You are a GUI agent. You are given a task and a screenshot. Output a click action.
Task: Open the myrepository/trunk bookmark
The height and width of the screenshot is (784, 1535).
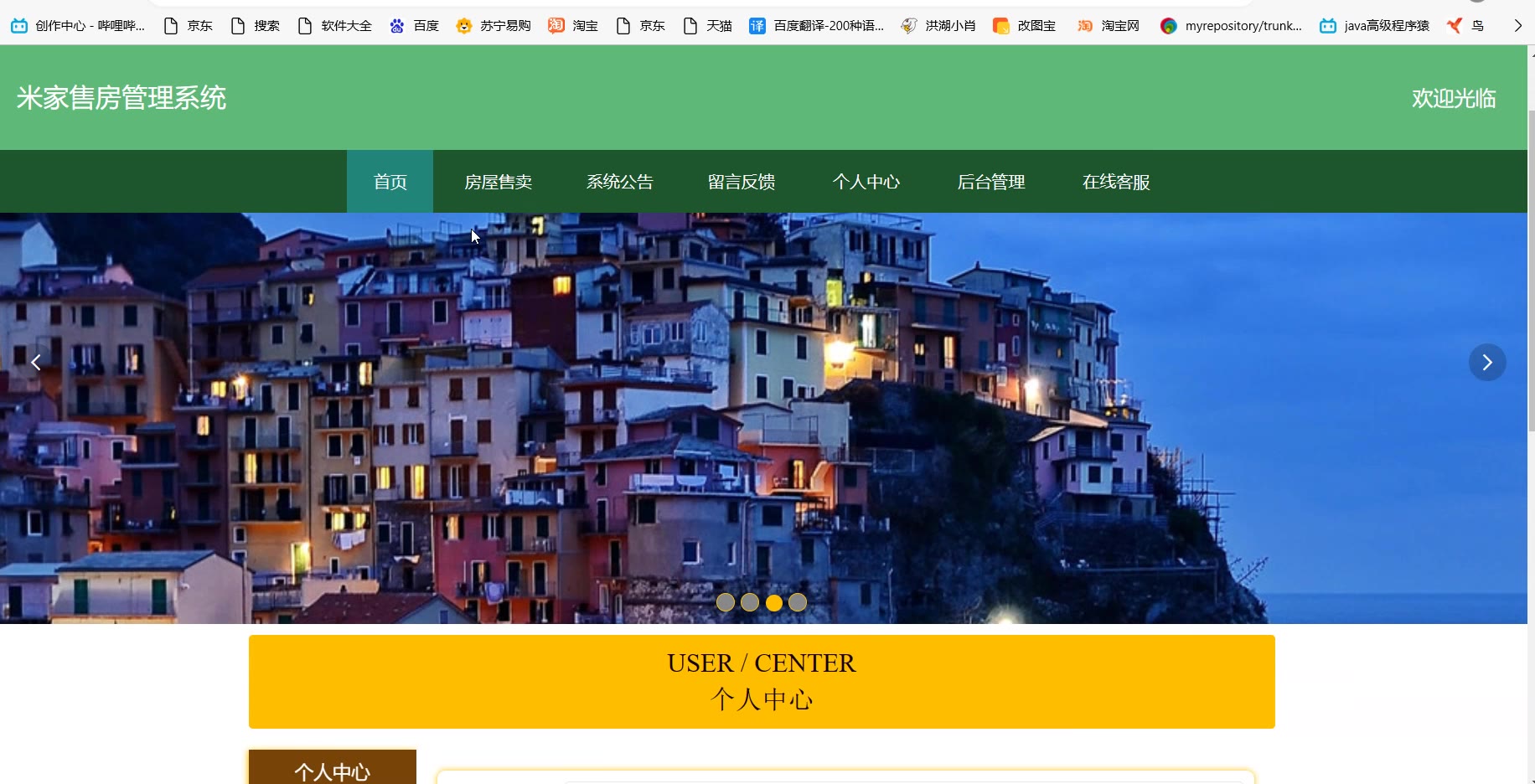(1232, 26)
